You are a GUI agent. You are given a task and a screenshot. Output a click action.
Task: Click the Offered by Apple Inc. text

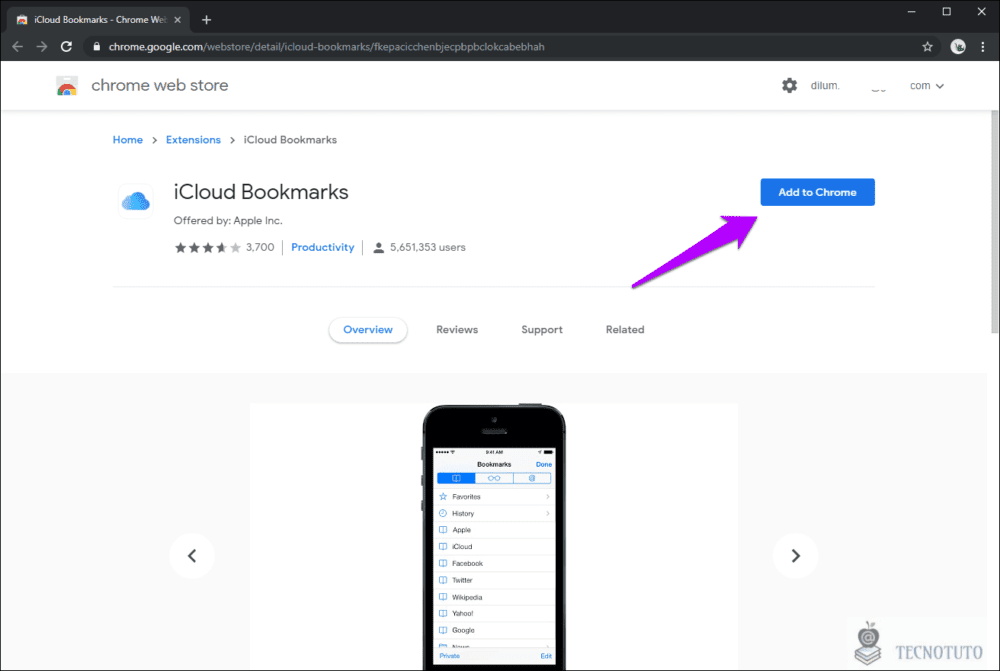pyautogui.click(x=228, y=221)
